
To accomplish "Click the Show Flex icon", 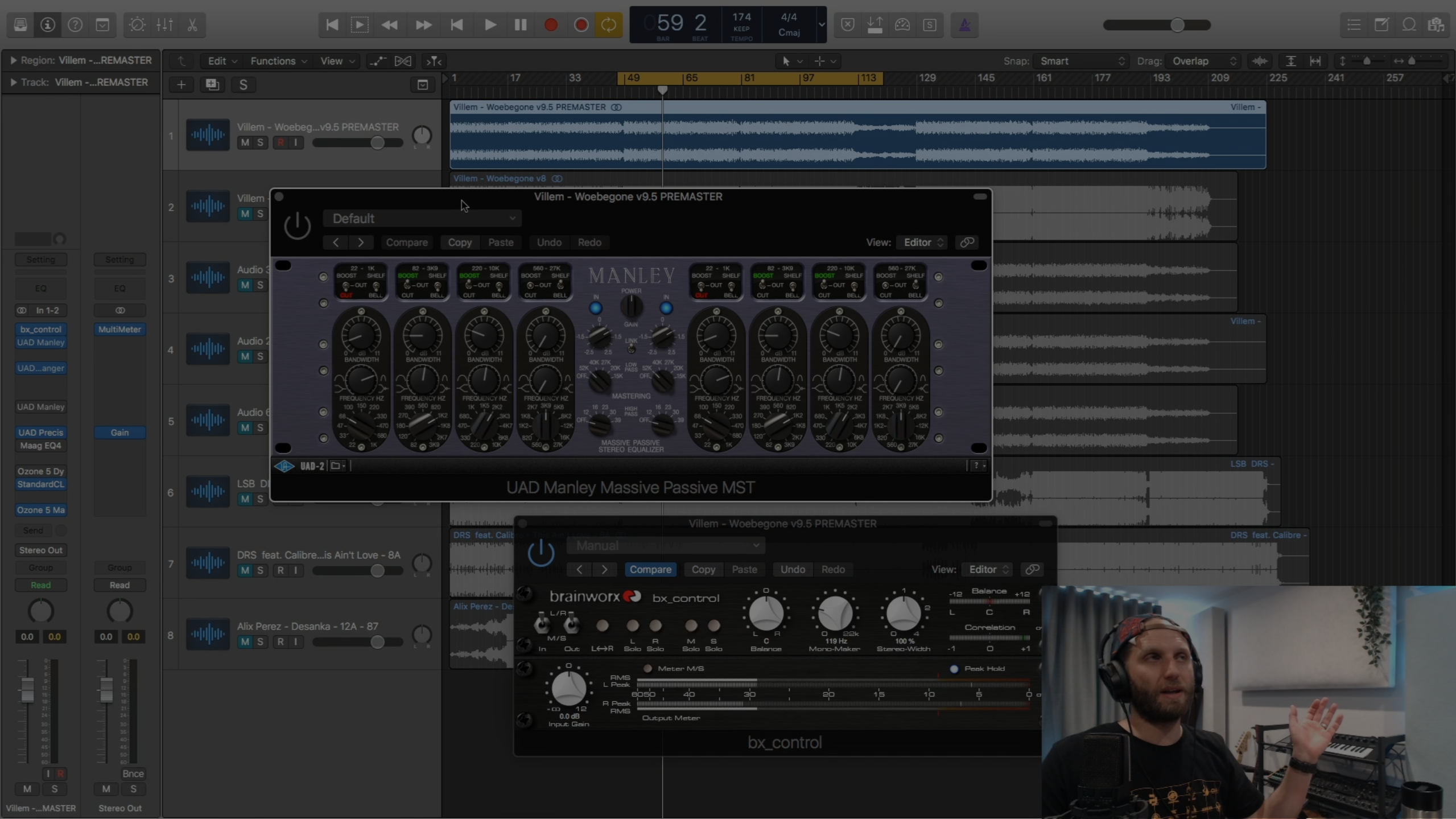I will click(x=403, y=61).
